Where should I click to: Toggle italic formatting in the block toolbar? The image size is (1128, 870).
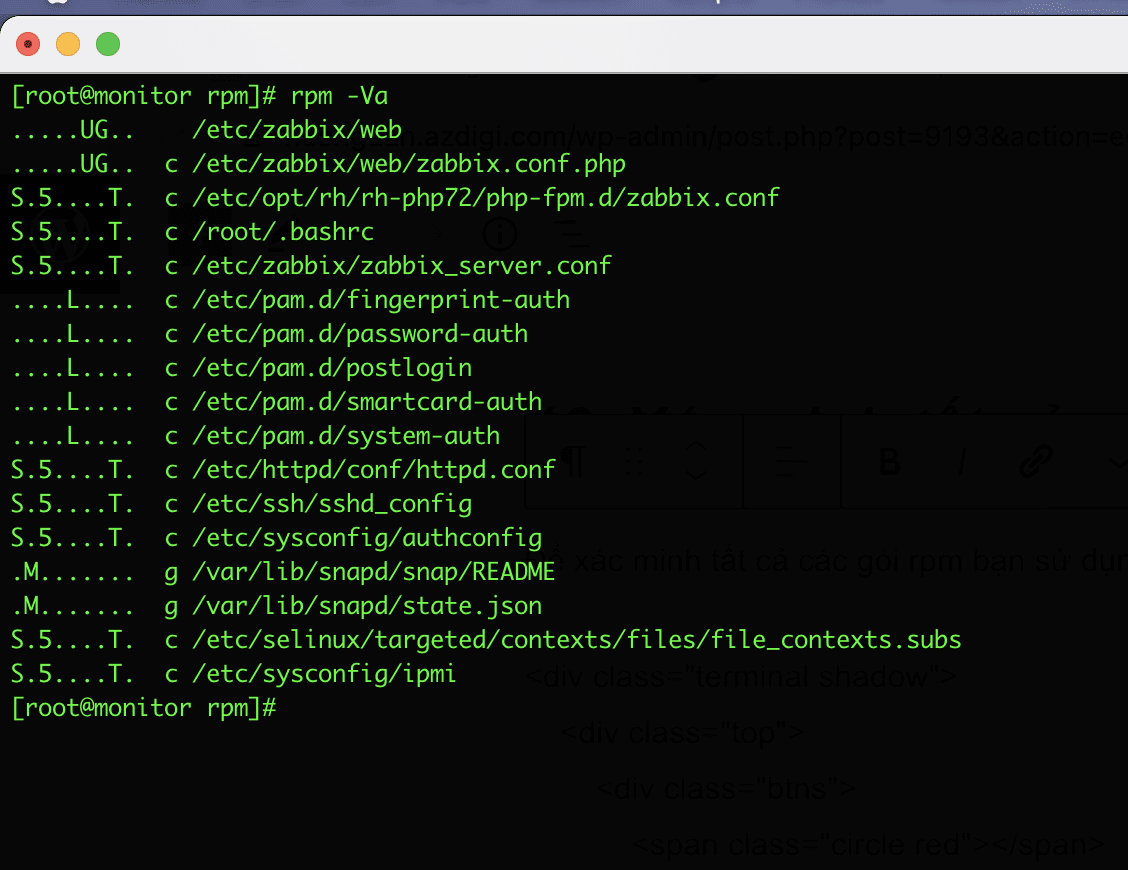click(x=962, y=462)
